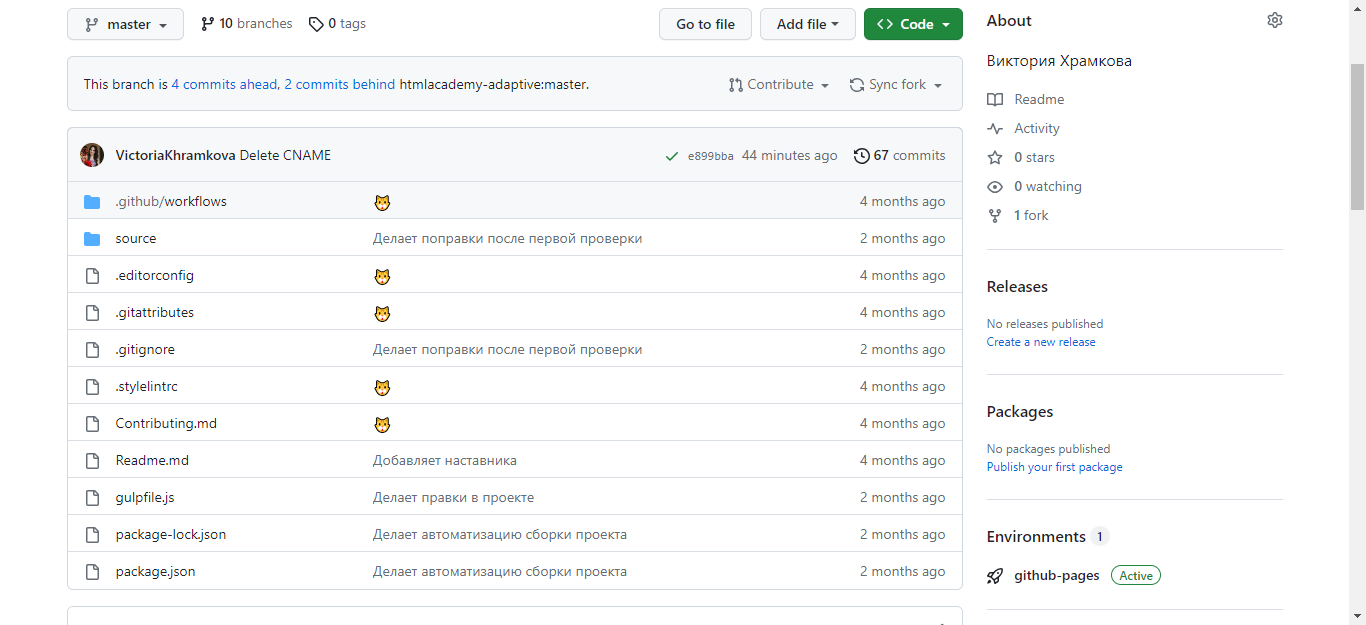Click the Go to file button
The height and width of the screenshot is (625, 1366).
coord(705,24)
